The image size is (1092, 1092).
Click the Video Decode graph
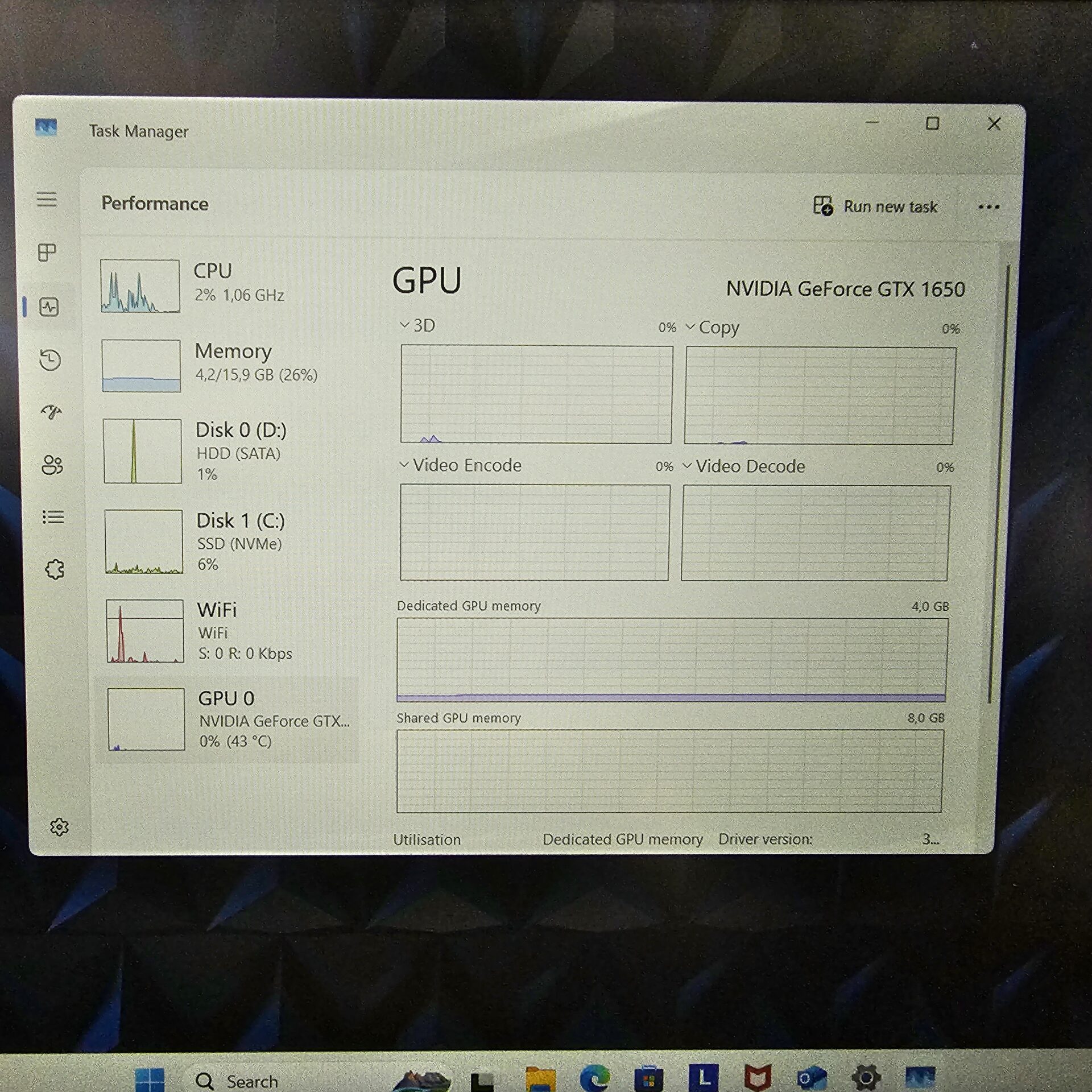pyautogui.click(x=816, y=533)
